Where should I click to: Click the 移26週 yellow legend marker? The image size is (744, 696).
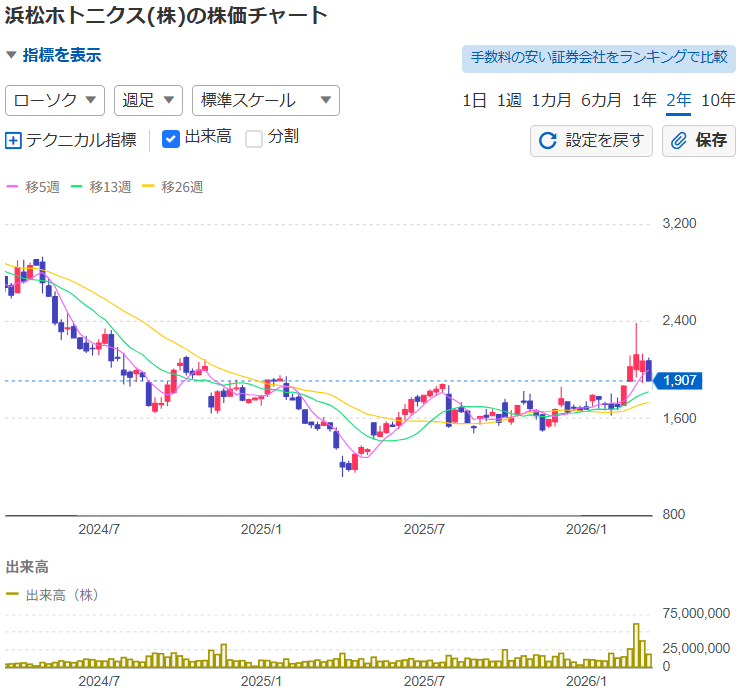click(149, 187)
